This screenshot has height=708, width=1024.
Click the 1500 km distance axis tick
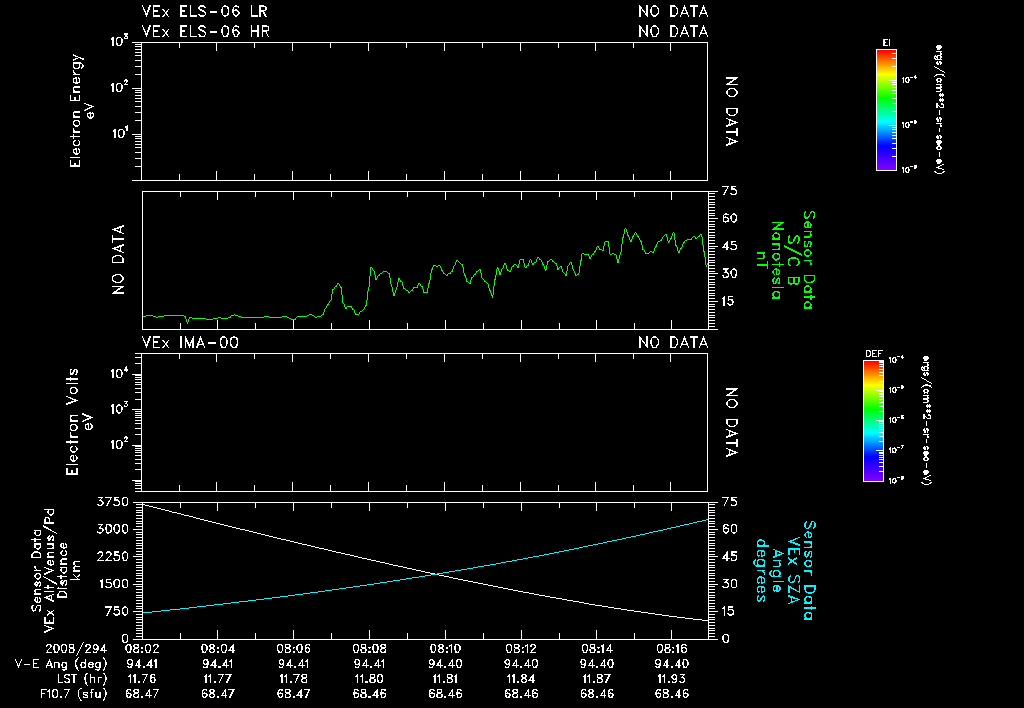[113, 584]
